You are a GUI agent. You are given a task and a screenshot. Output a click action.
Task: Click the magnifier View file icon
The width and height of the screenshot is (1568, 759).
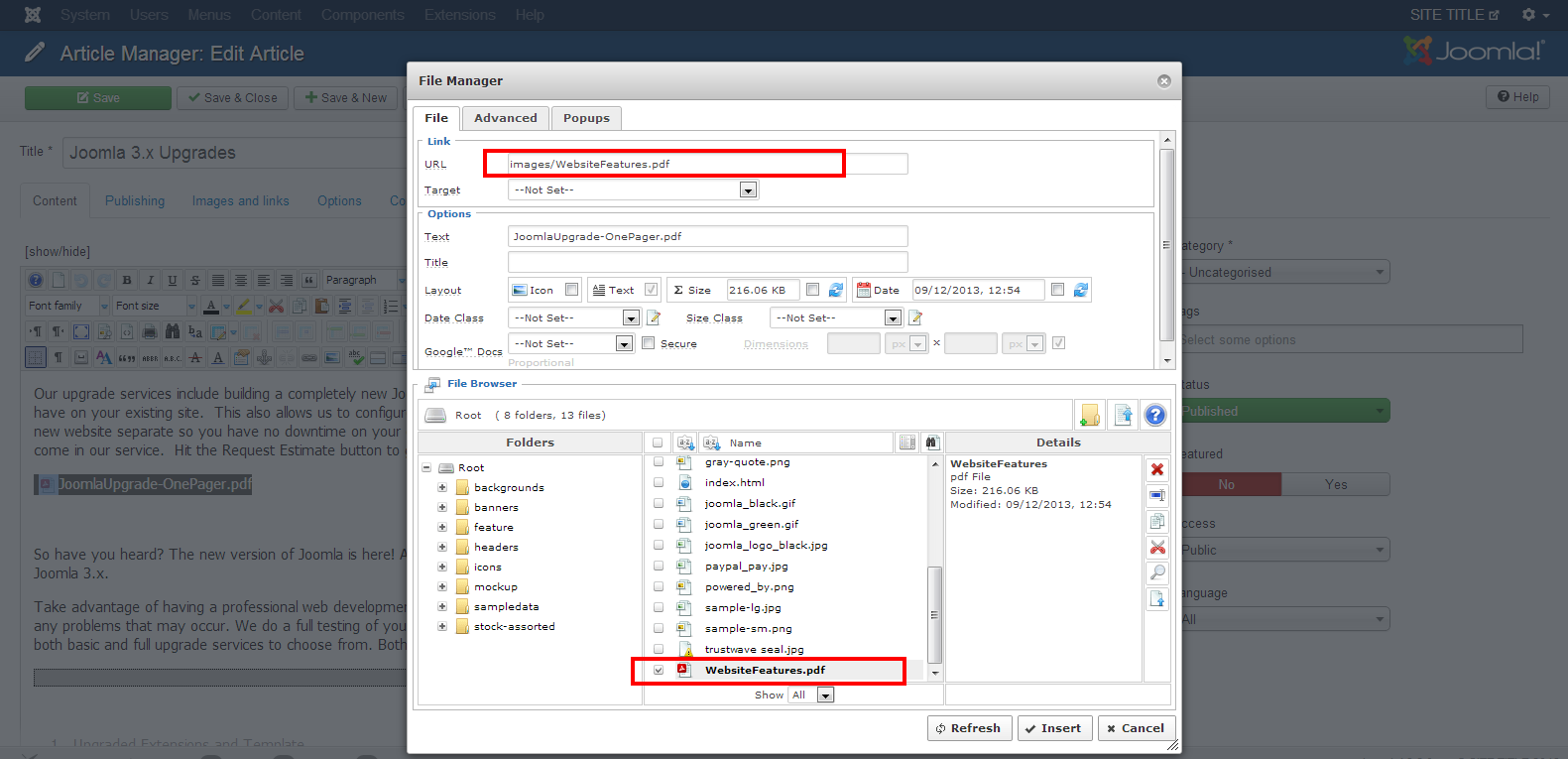tap(1156, 572)
